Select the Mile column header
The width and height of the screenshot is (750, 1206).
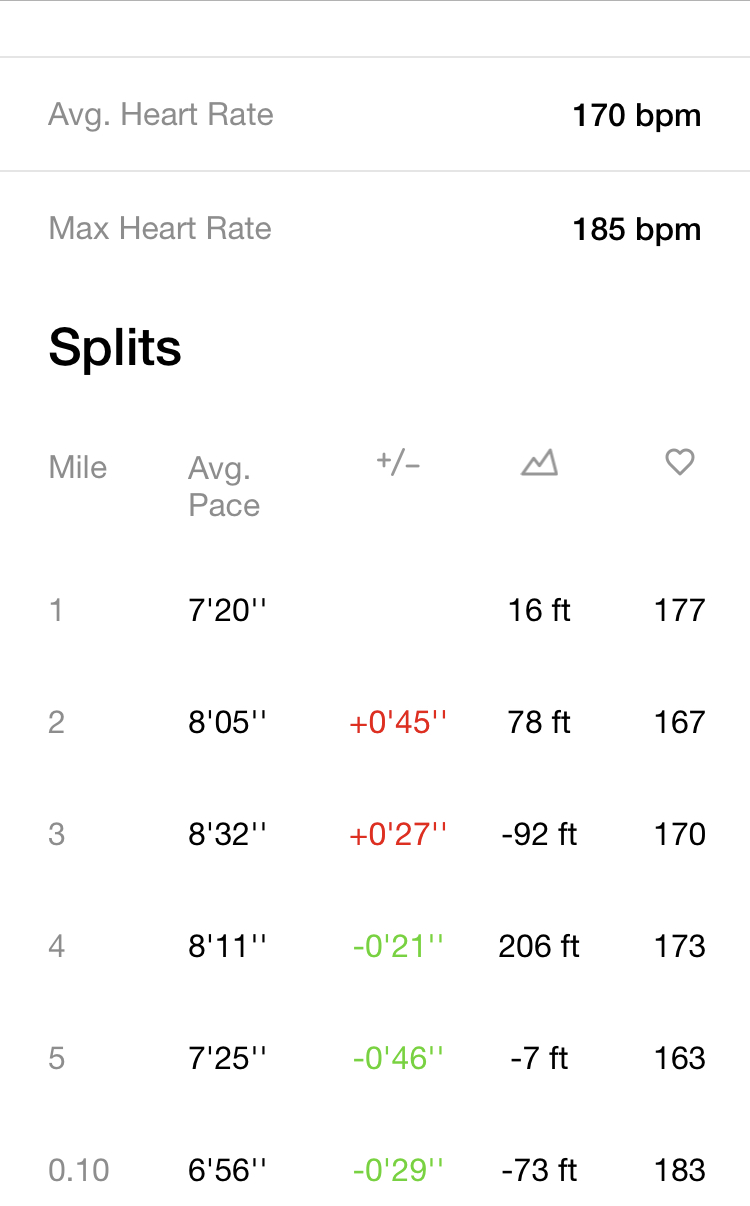pyautogui.click(x=78, y=467)
